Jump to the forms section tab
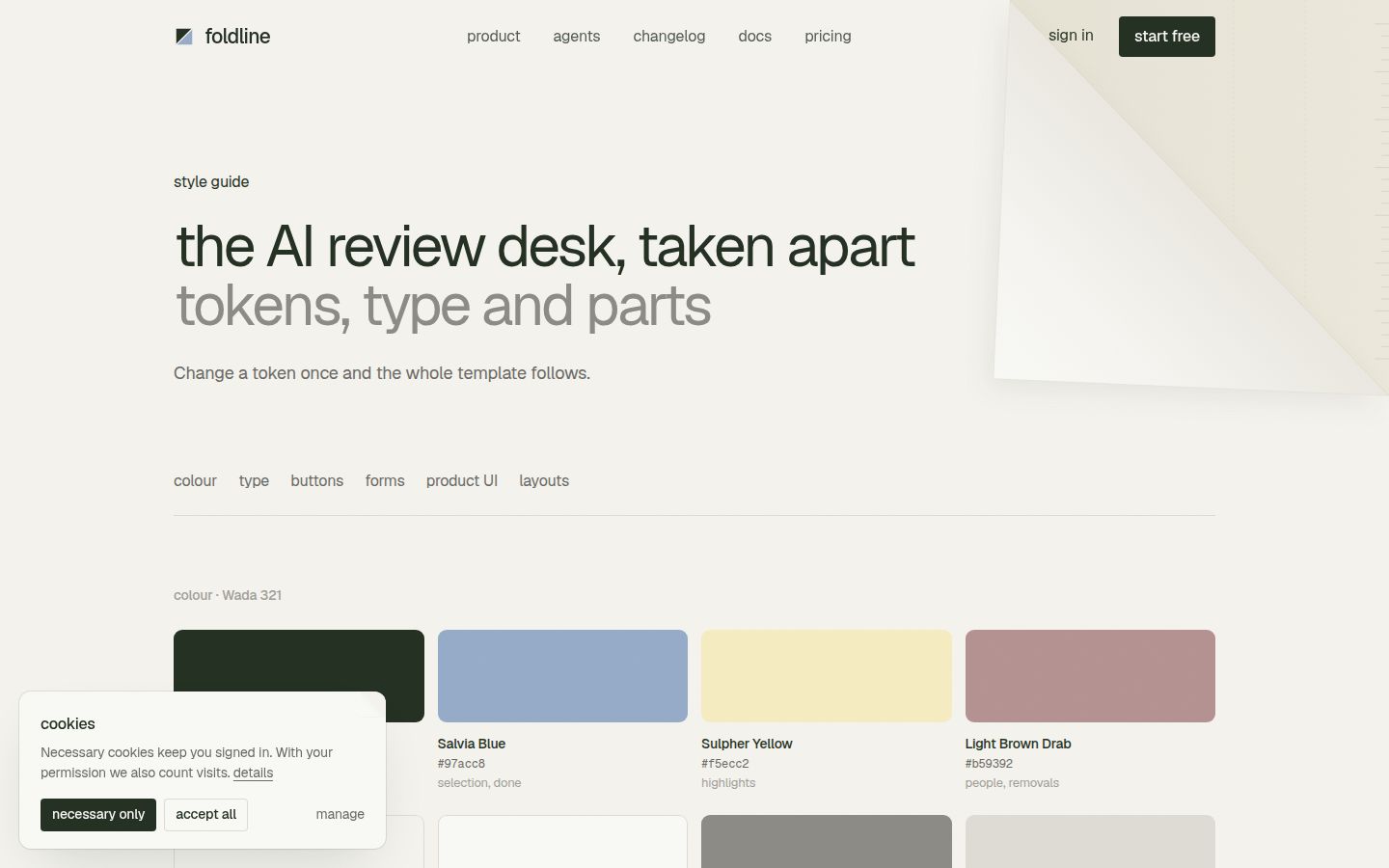 385,480
